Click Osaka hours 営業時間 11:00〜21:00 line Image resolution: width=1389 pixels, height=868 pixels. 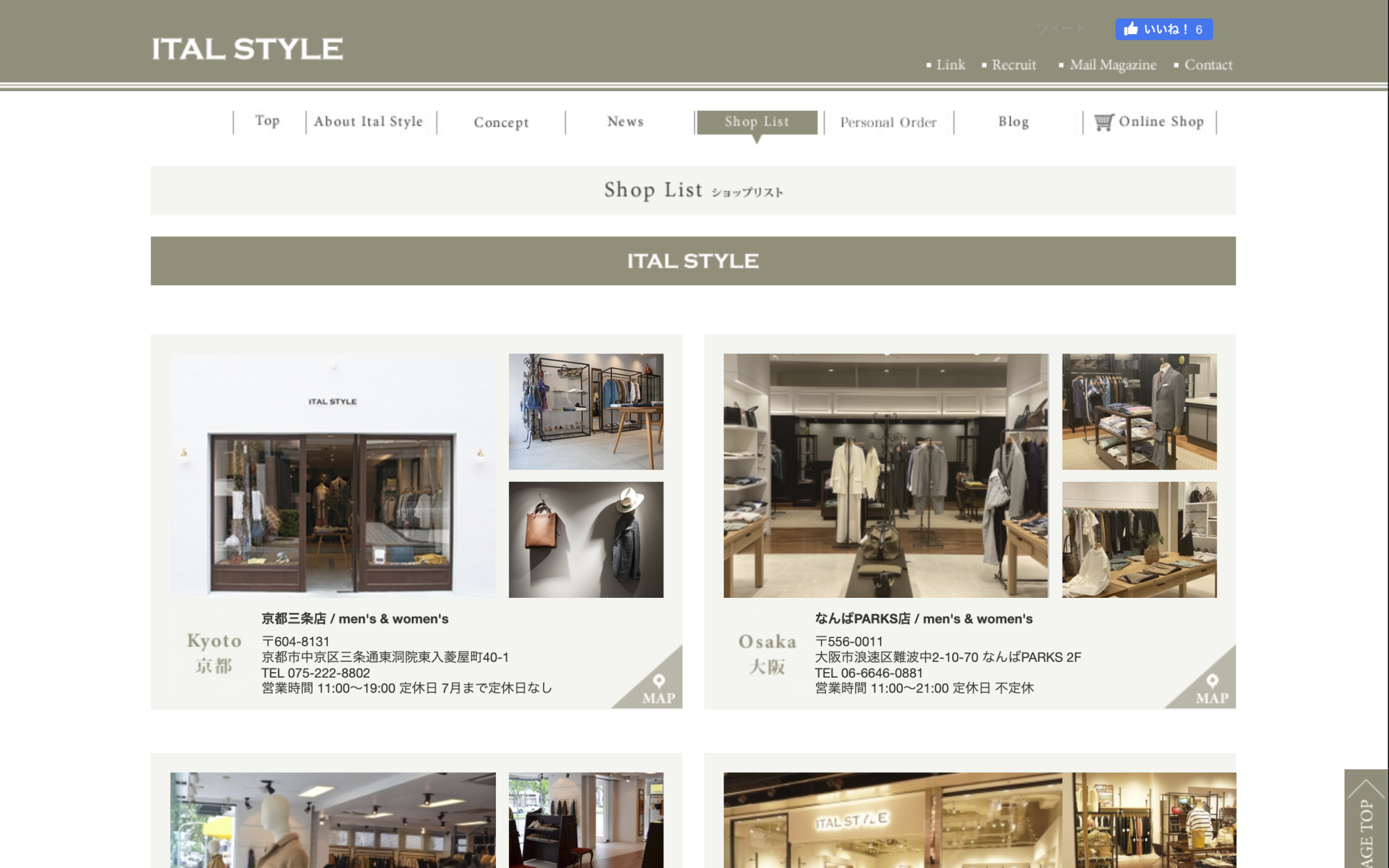point(924,688)
